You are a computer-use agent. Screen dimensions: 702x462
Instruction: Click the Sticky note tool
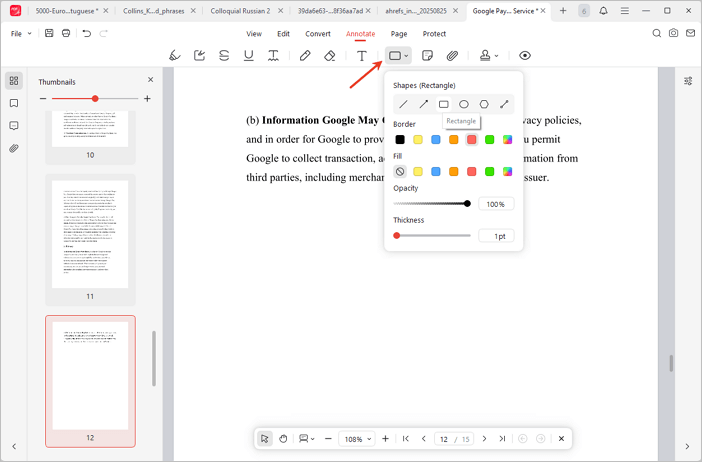pos(428,56)
